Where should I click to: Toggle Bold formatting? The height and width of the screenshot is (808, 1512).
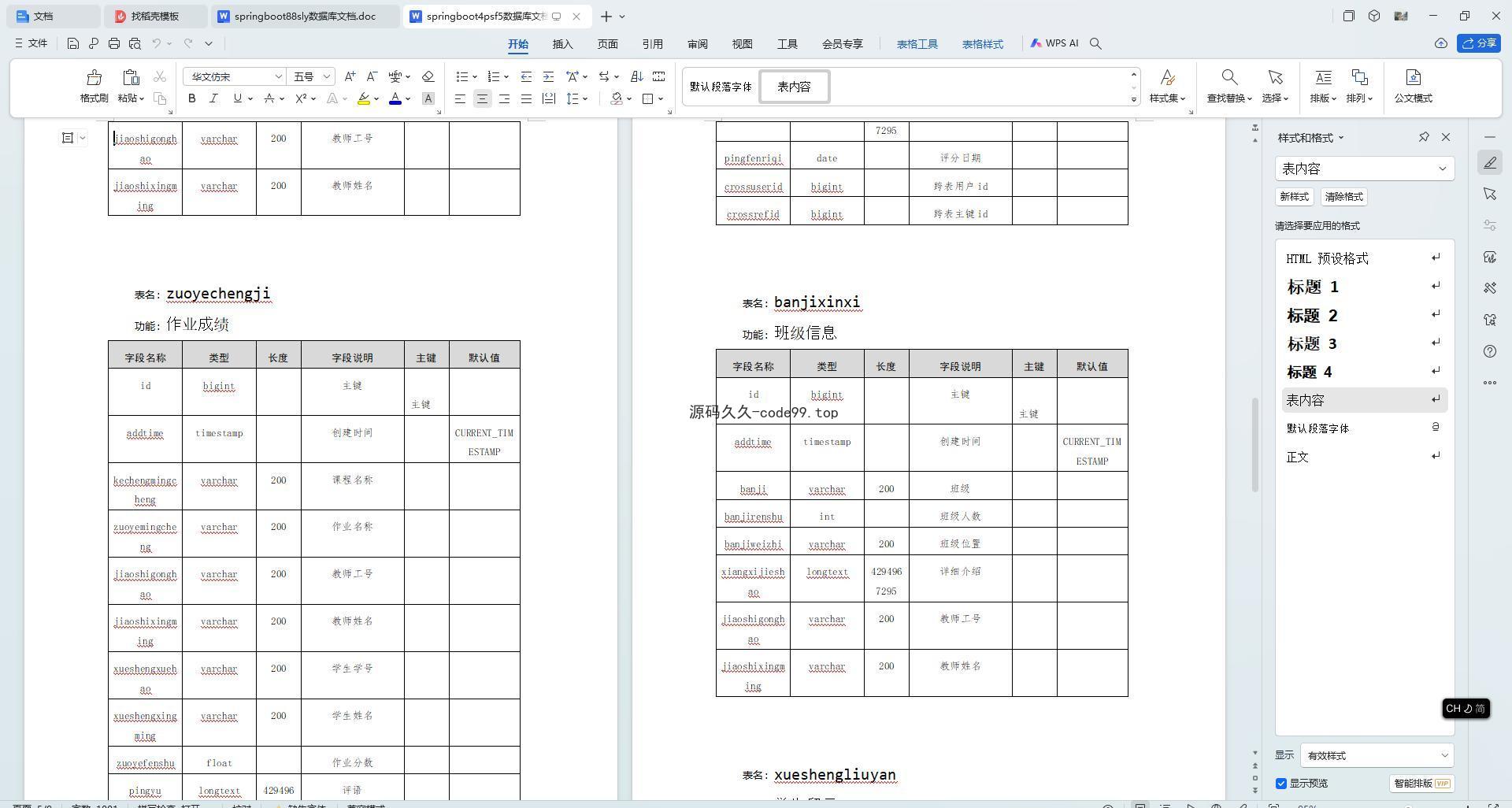(191, 98)
